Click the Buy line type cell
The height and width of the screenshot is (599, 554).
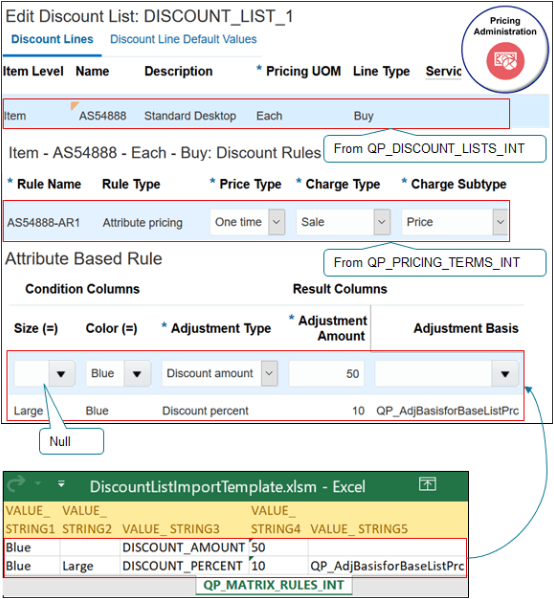pos(363,116)
